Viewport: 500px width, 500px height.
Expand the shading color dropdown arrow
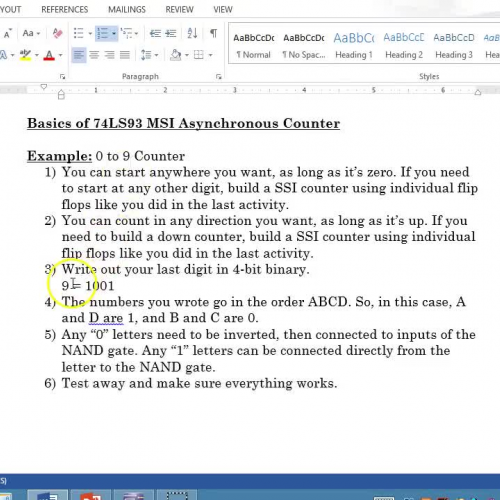coord(187,55)
